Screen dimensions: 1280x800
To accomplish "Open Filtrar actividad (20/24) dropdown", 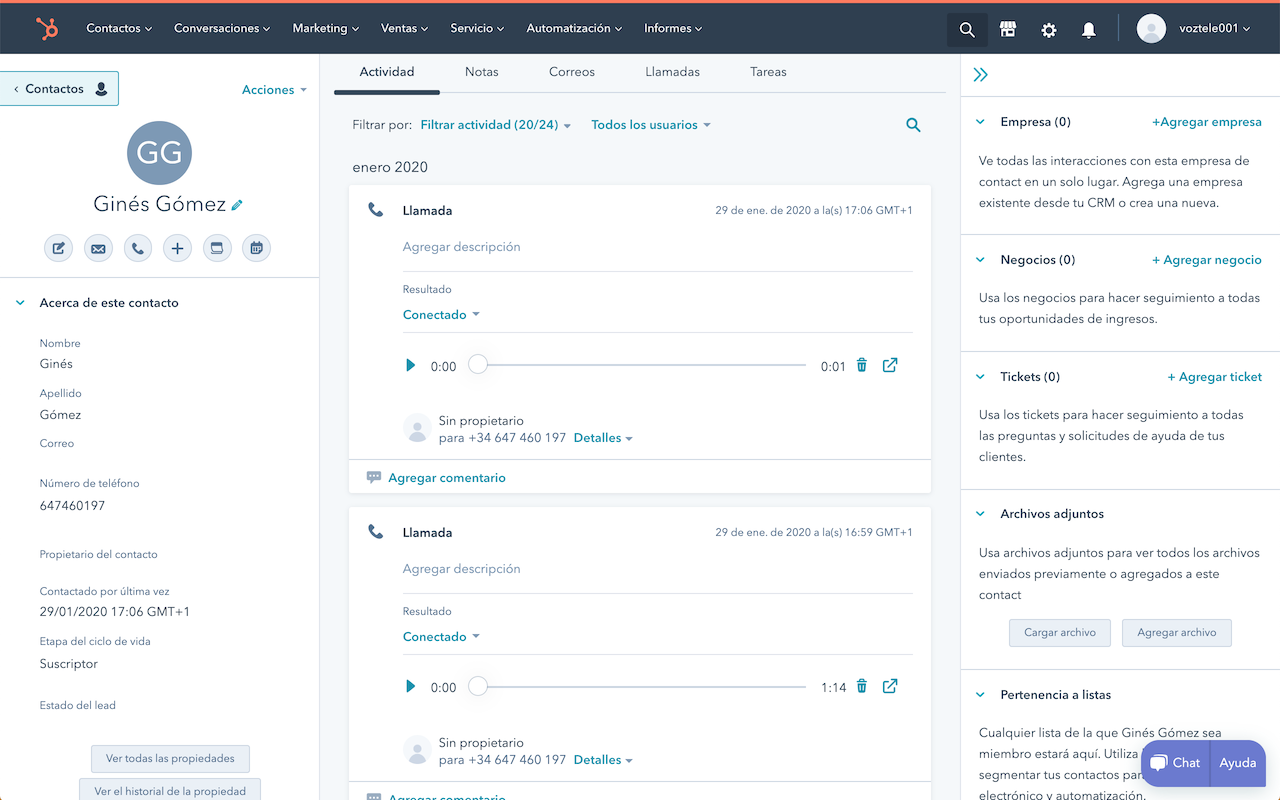I will (496, 125).
